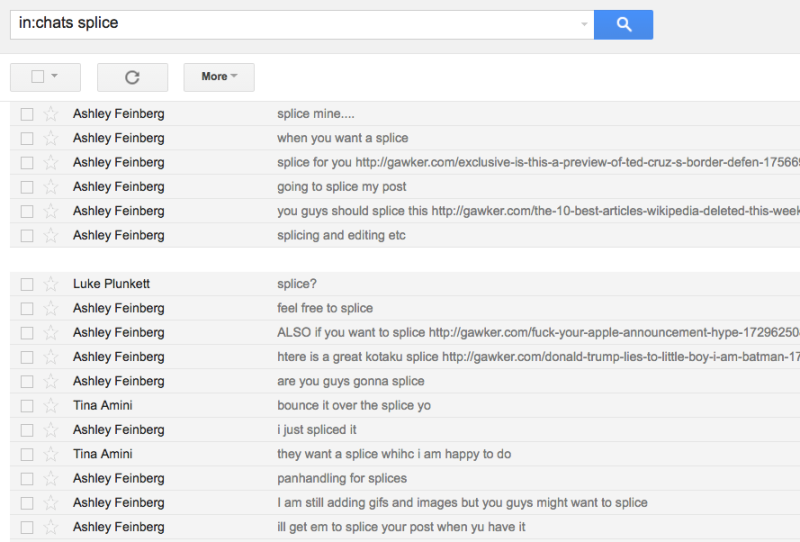The height and width of the screenshot is (542, 800).
Task: Click the refresh button
Action: coord(132,77)
